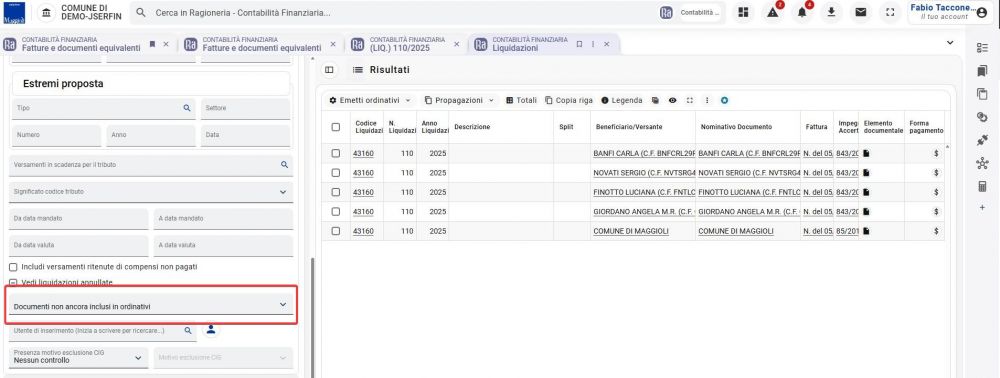Screen dimensions: 1000x378
Task: Pin the Liquidazioni tab with bookmark icon
Action: coord(579,44)
